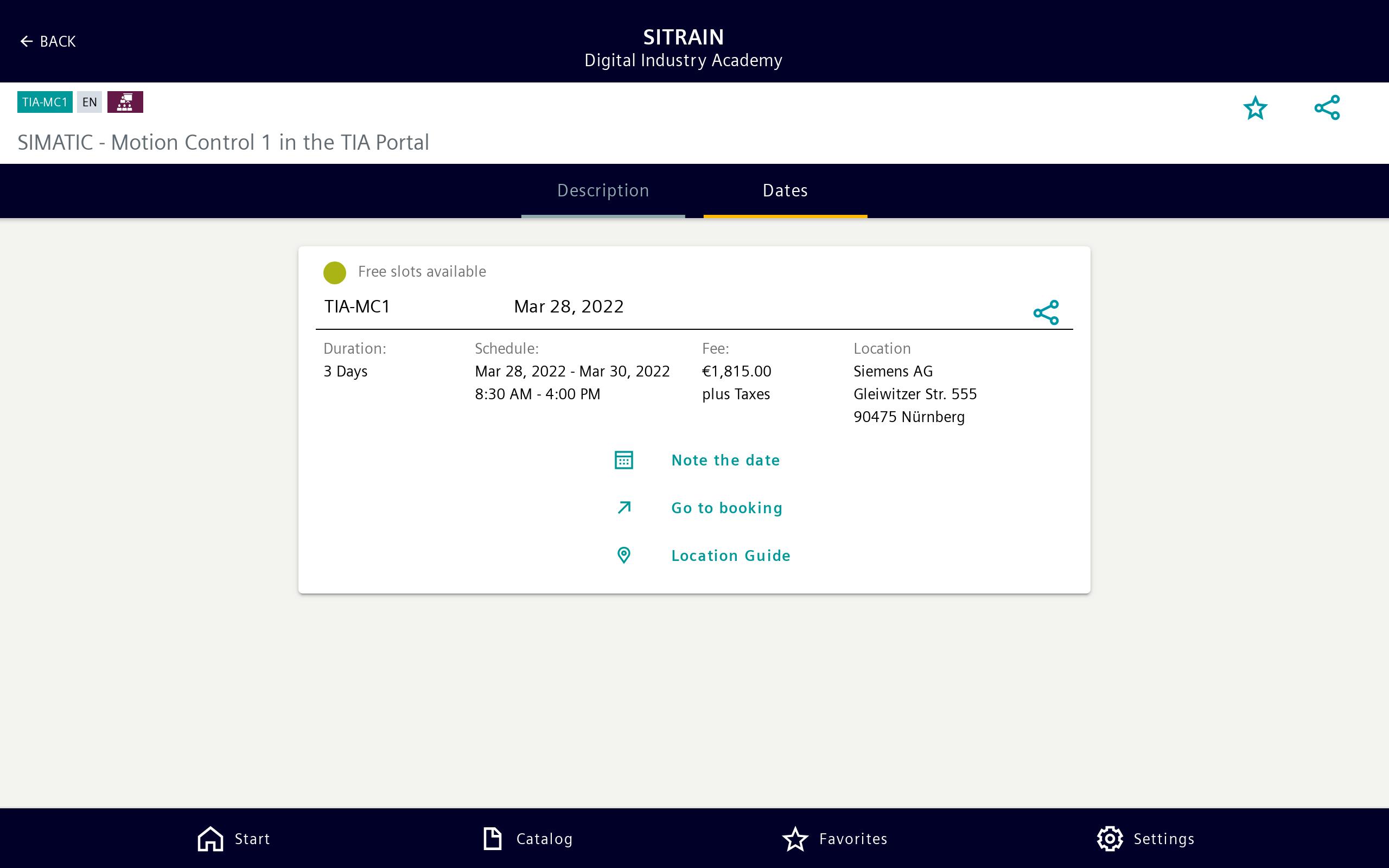Click the plus Taxes text
The height and width of the screenshot is (868, 1389).
pos(736,394)
